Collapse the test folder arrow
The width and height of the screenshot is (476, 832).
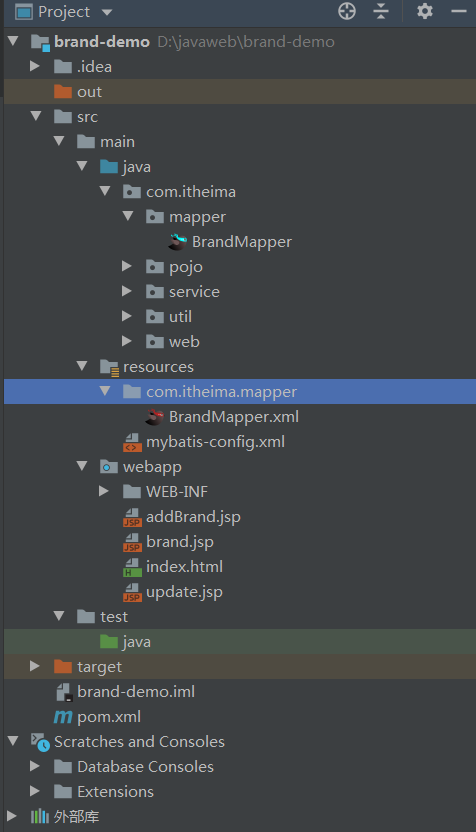(59, 616)
